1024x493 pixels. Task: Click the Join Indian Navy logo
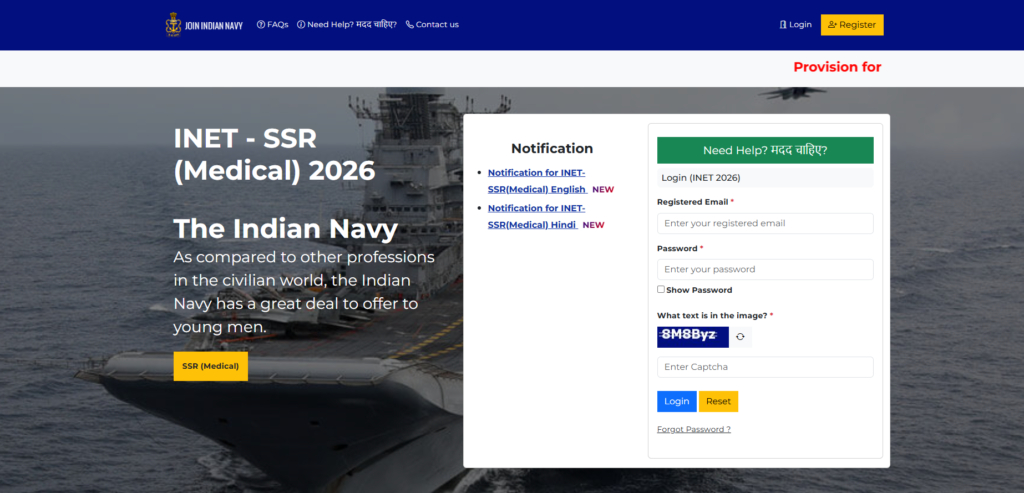click(x=204, y=25)
